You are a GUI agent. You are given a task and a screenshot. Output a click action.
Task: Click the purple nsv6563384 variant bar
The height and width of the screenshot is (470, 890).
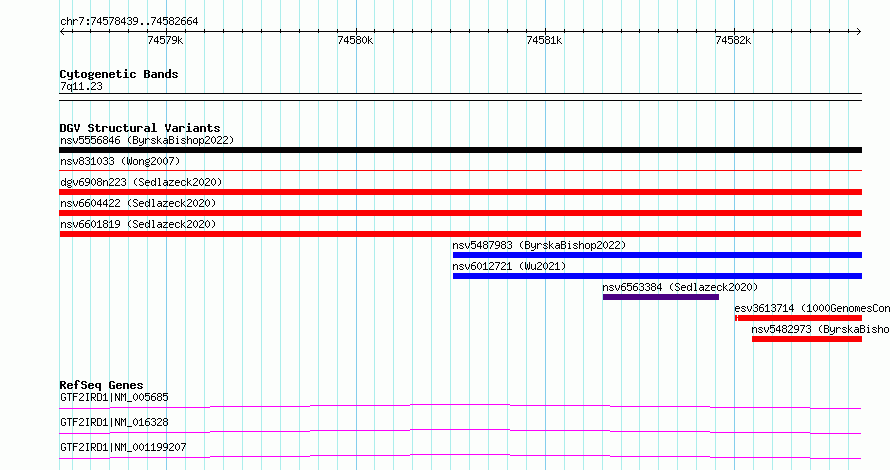(661, 297)
